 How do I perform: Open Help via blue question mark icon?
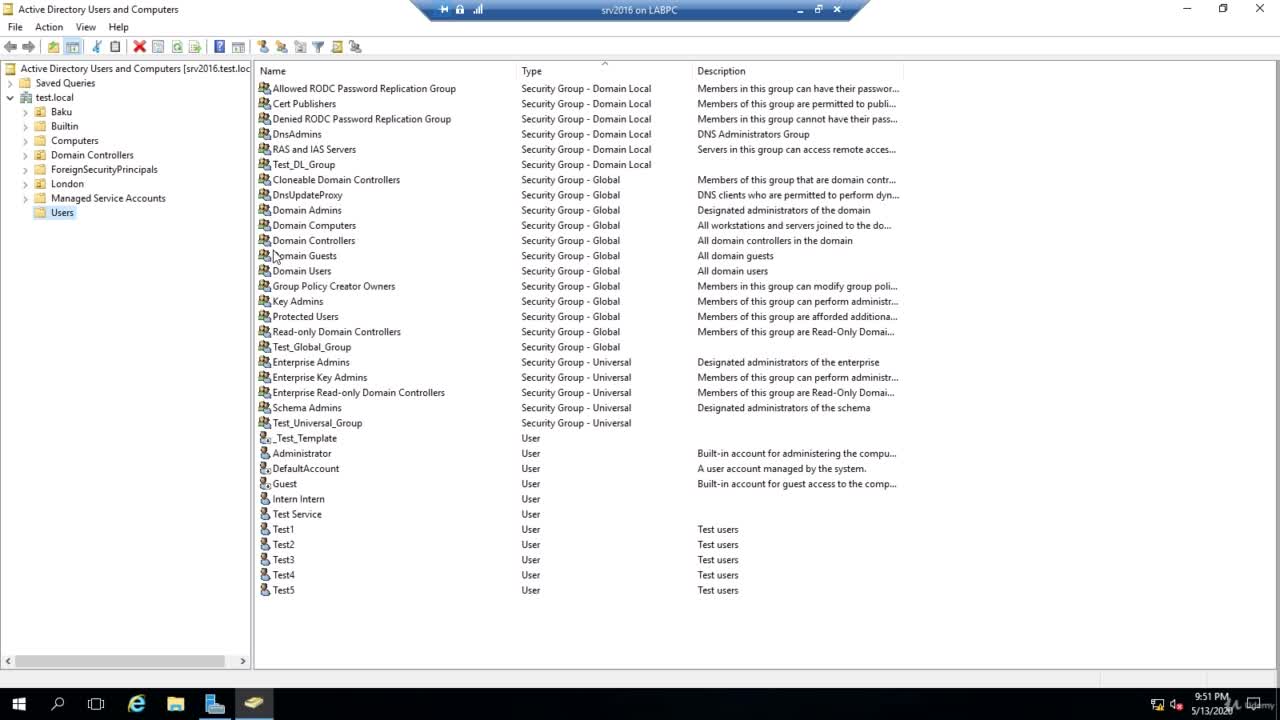[x=220, y=47]
